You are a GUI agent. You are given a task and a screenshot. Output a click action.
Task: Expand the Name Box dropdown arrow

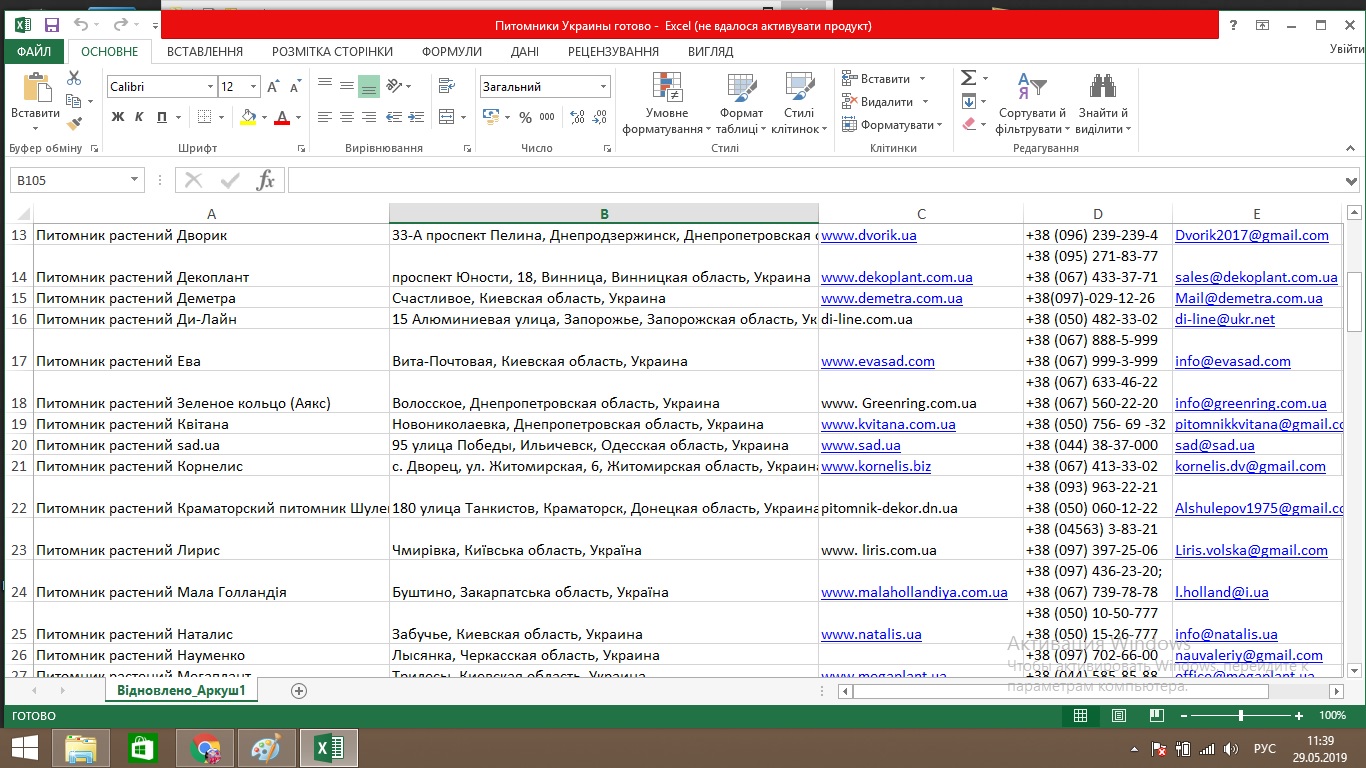coord(135,180)
